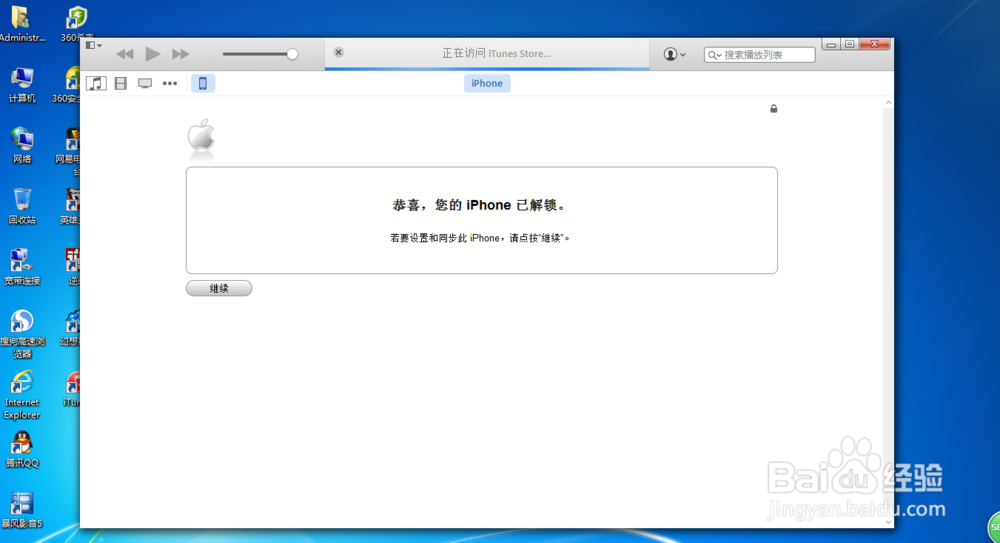The height and width of the screenshot is (543, 1000).
Task: Click the scrollbar down arrow
Action: pos(888,522)
